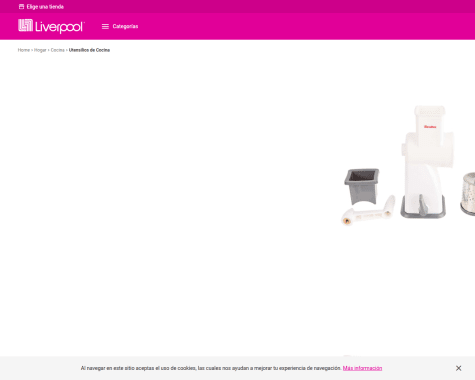Click the cookie notice text
Screen dimensions: 475x380
[211, 368]
